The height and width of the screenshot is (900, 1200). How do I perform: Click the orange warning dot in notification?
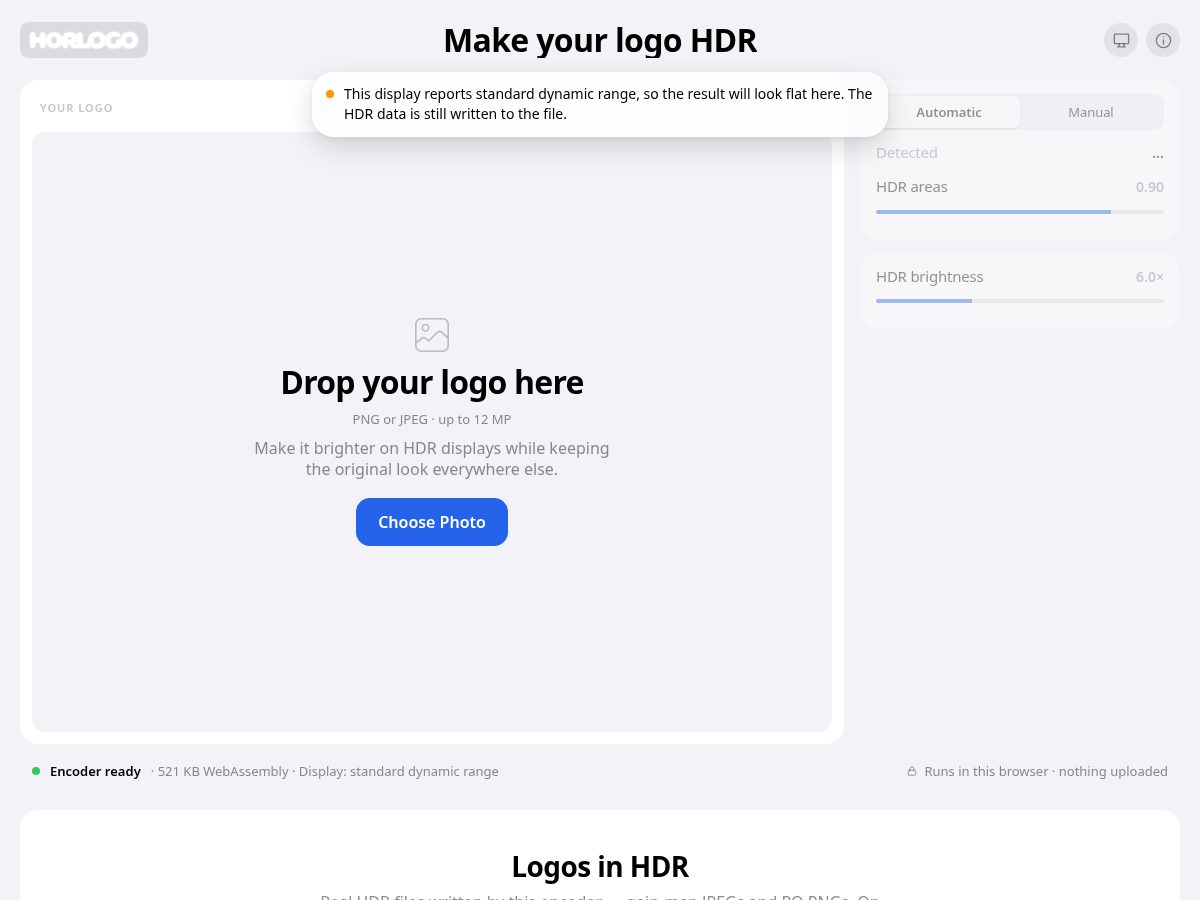pyautogui.click(x=330, y=94)
